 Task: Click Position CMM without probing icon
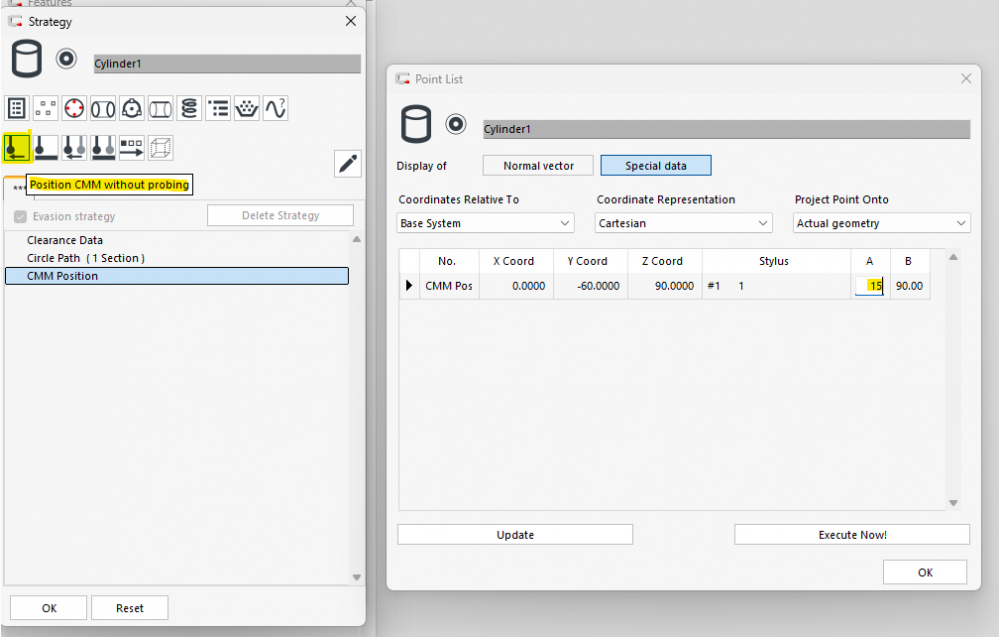click(x=17, y=147)
